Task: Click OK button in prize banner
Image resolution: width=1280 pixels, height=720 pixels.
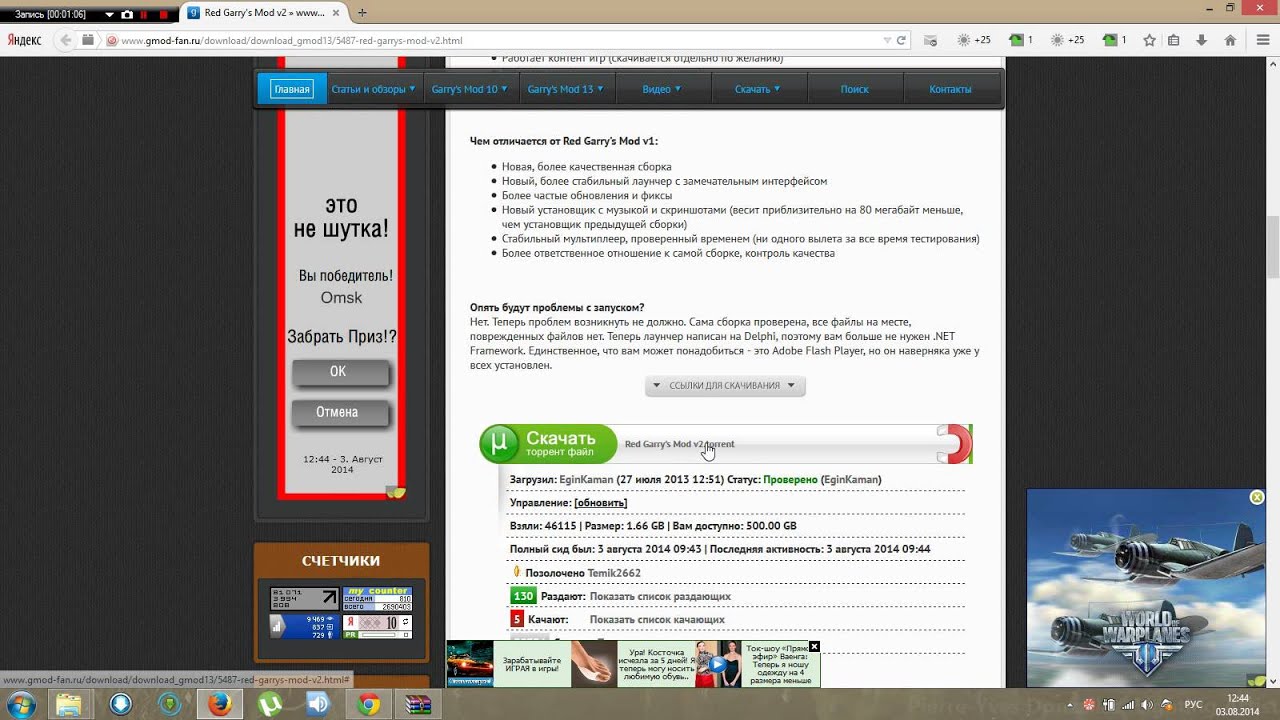Action: click(x=339, y=372)
